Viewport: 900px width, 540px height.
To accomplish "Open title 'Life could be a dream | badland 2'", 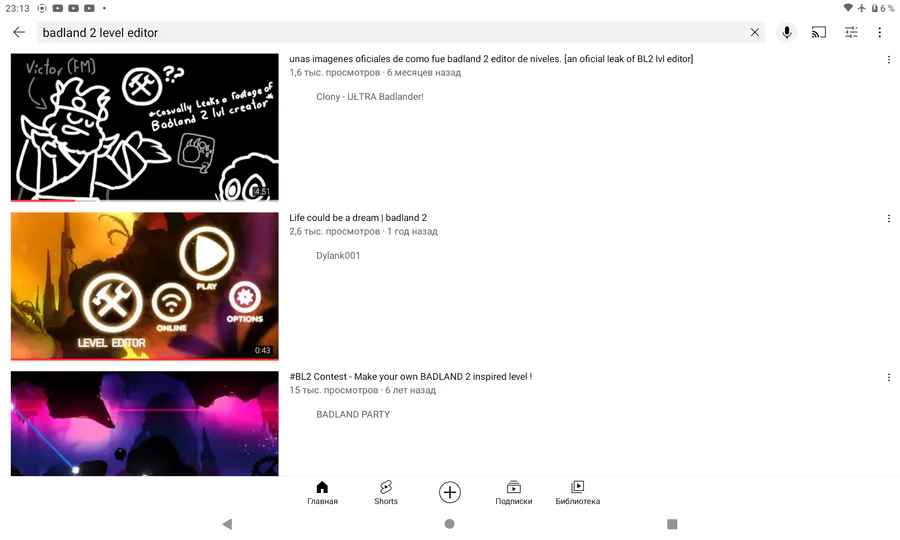I will (x=358, y=217).
